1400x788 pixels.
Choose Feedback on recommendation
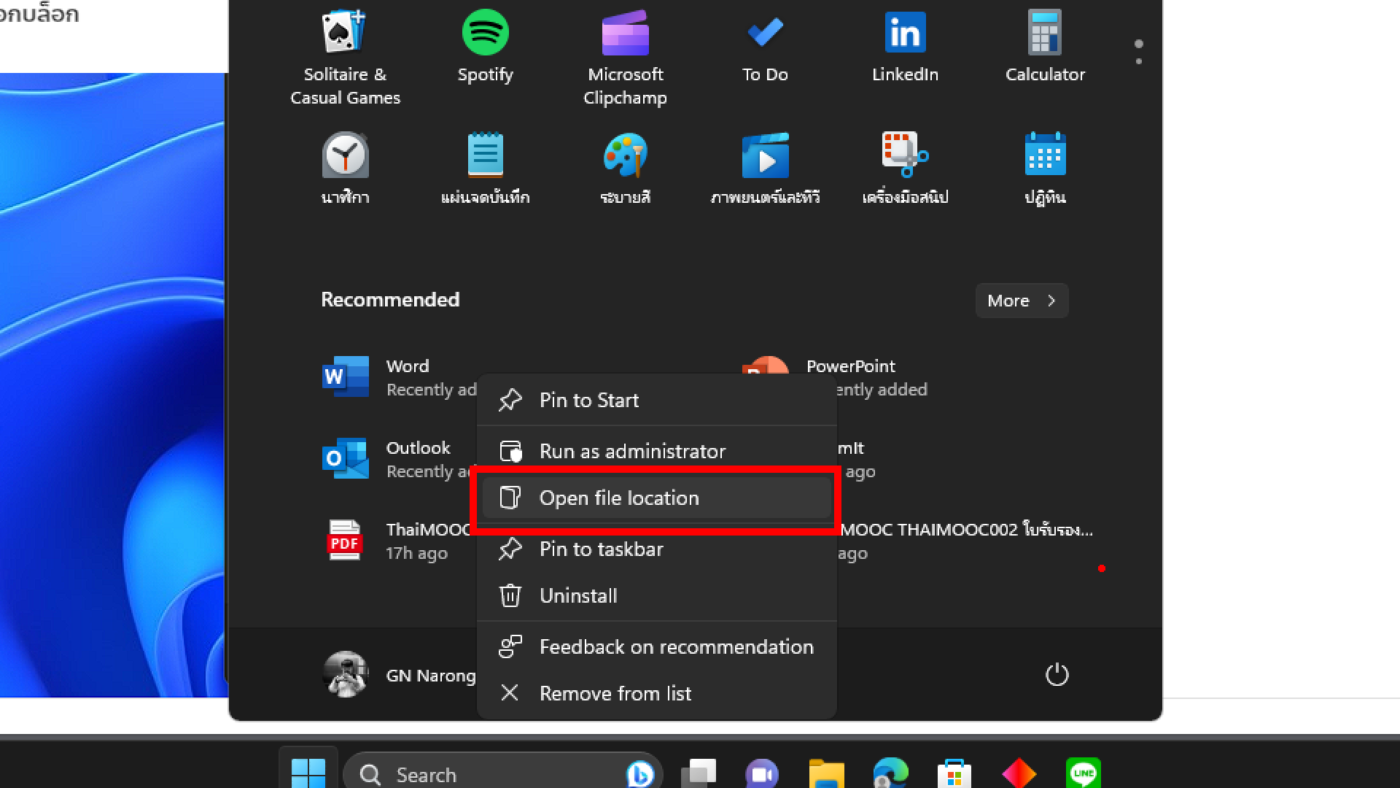coord(656,647)
